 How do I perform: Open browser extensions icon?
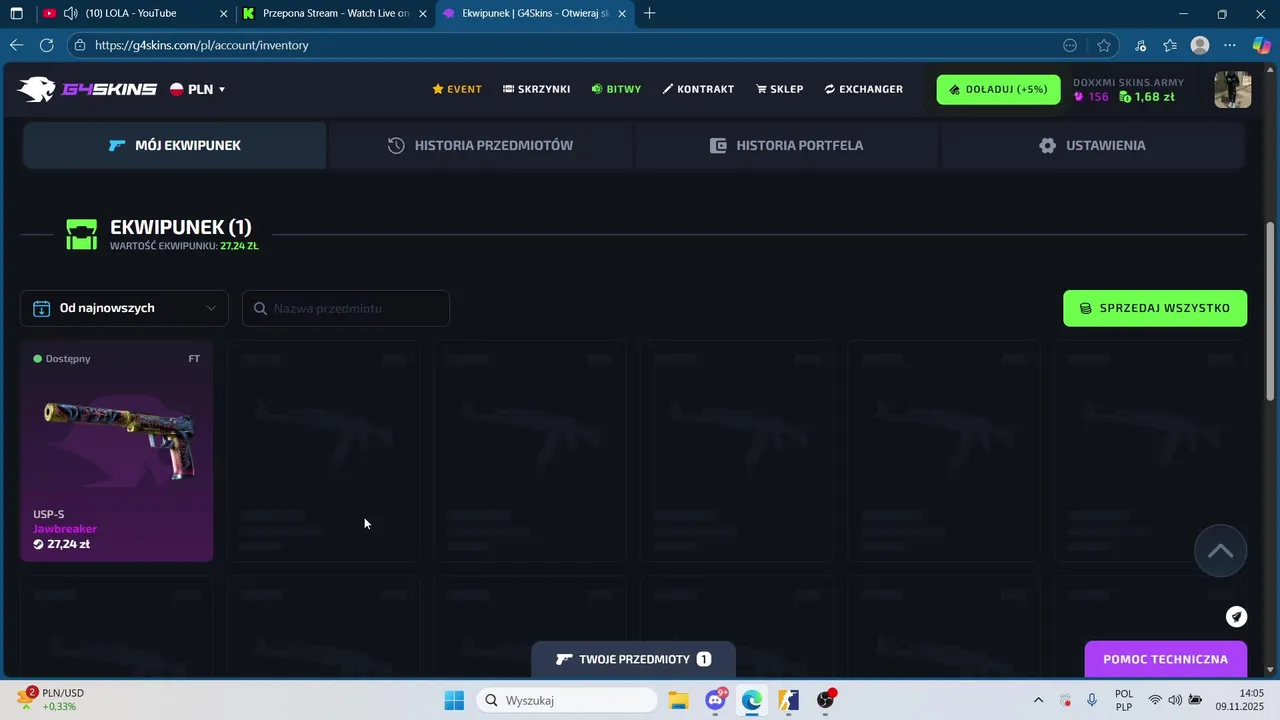(1141, 45)
